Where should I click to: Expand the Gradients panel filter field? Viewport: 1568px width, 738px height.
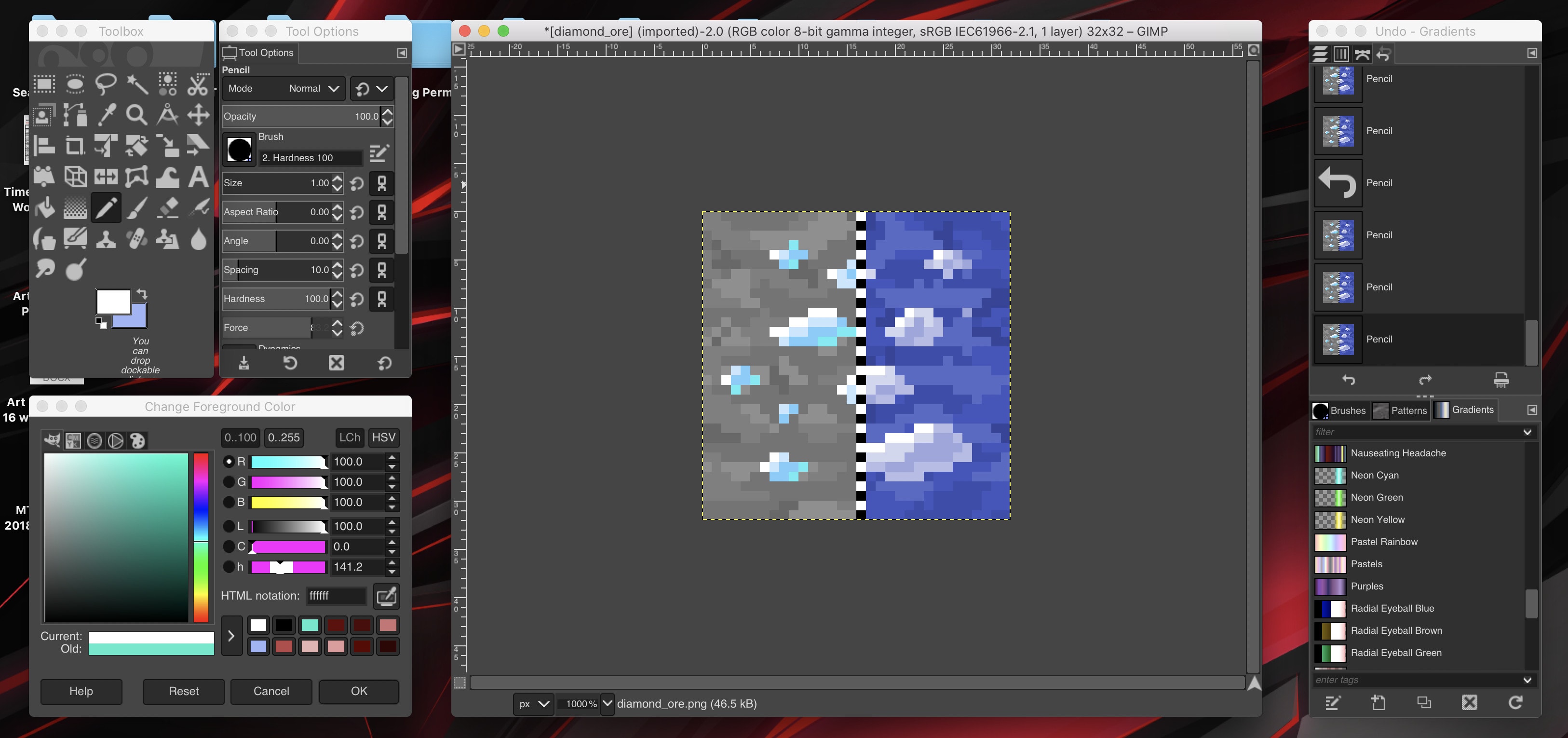tap(1528, 431)
